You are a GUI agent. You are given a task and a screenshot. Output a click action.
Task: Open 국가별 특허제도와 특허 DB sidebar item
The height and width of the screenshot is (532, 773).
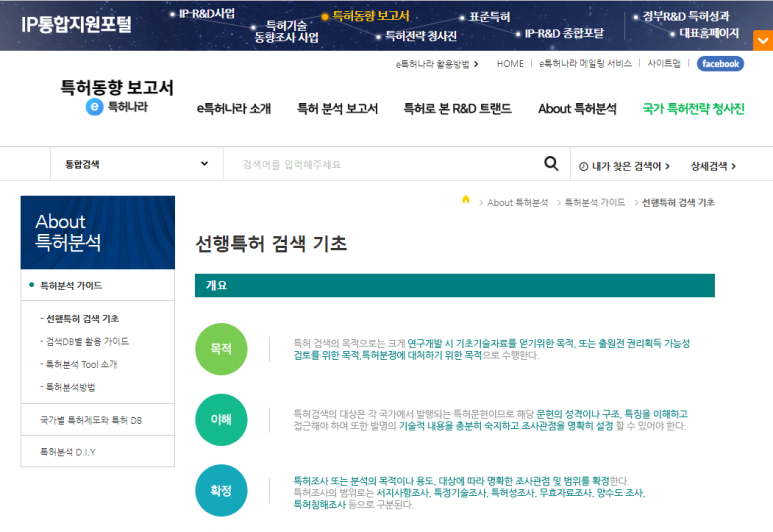(91, 420)
